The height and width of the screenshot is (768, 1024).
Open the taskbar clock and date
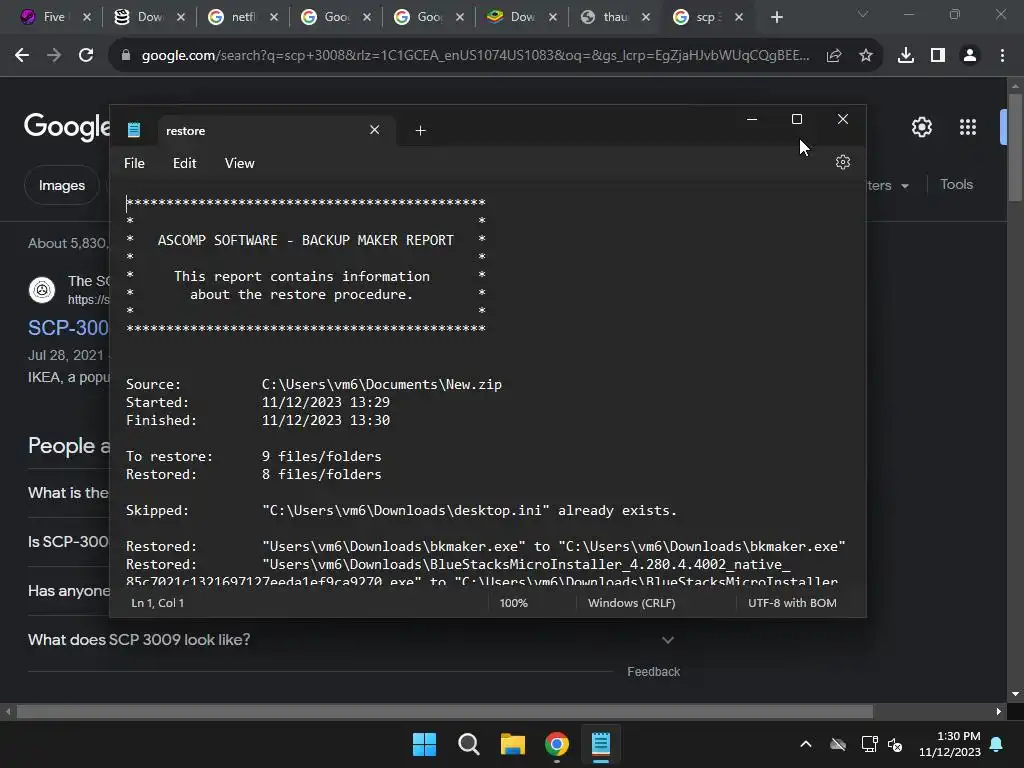click(950, 744)
